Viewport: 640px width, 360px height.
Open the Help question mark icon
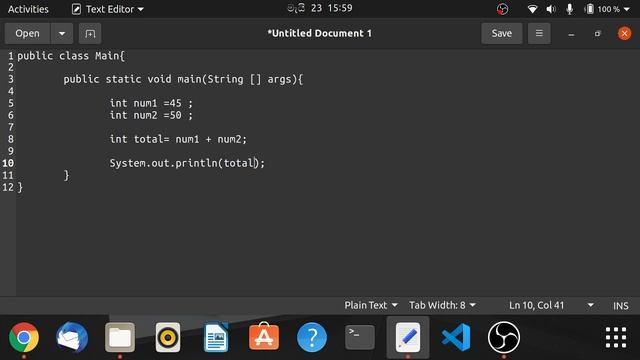312,337
